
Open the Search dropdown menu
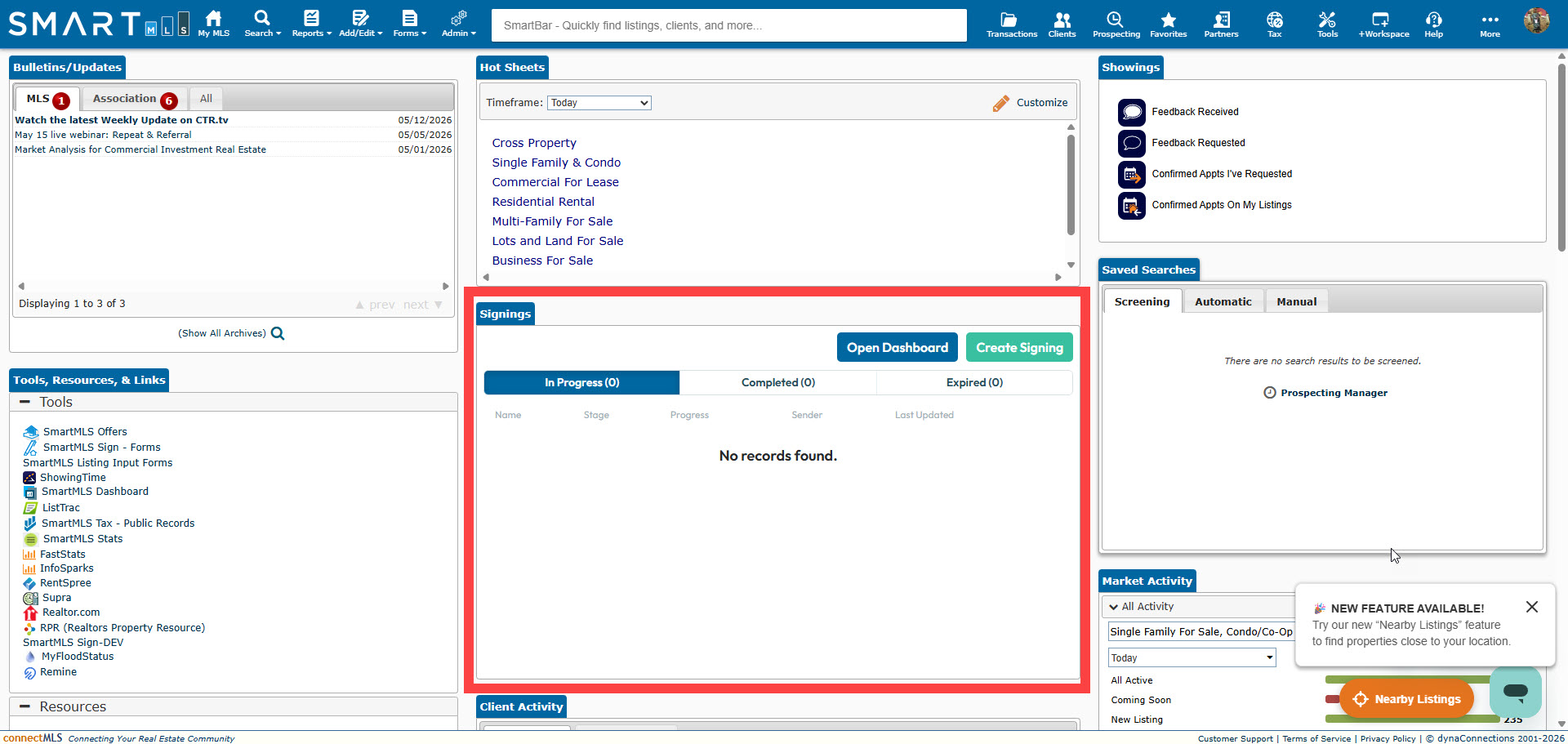tap(262, 24)
